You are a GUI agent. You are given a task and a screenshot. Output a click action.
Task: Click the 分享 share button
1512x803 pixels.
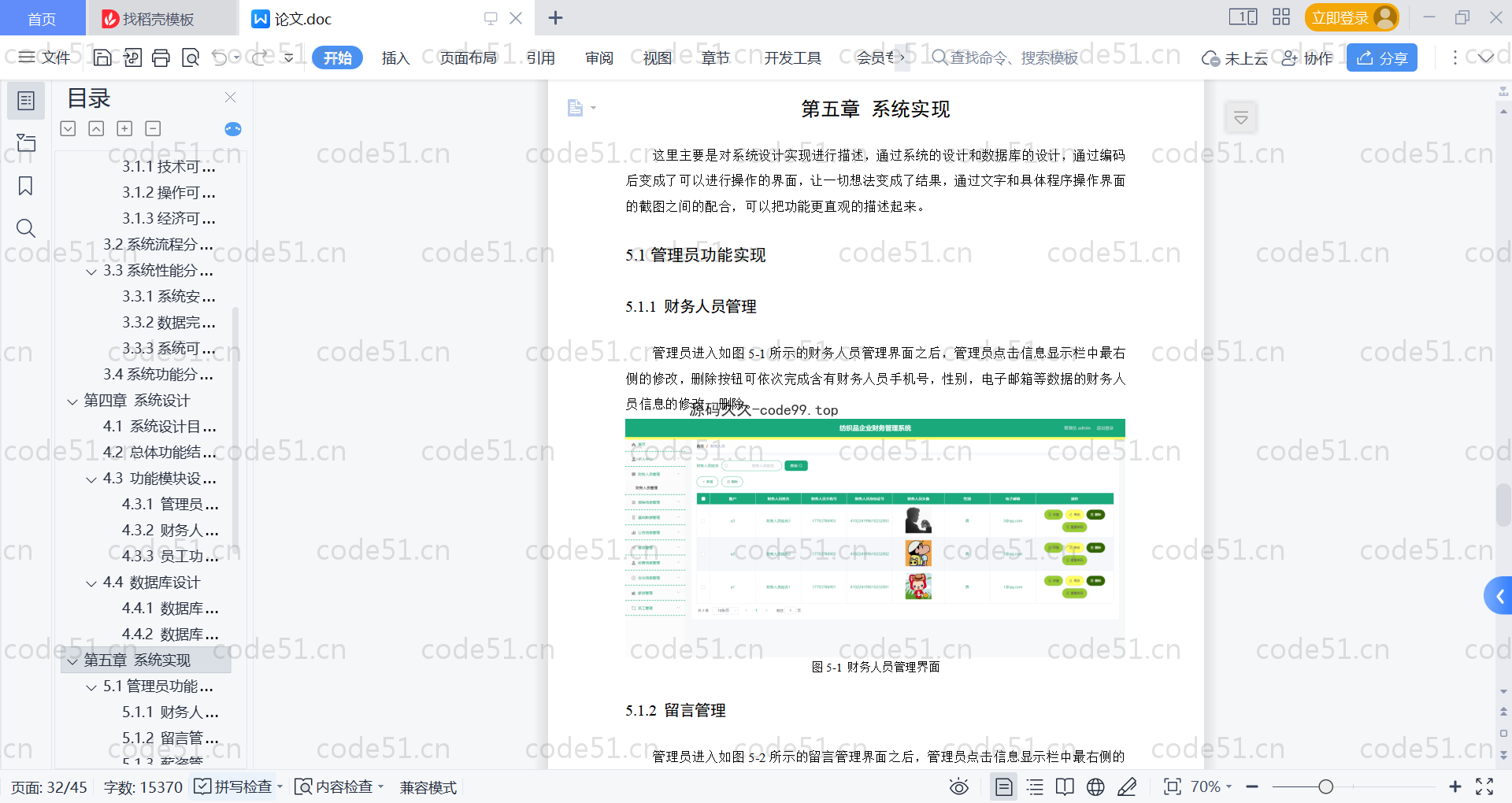pos(1381,57)
